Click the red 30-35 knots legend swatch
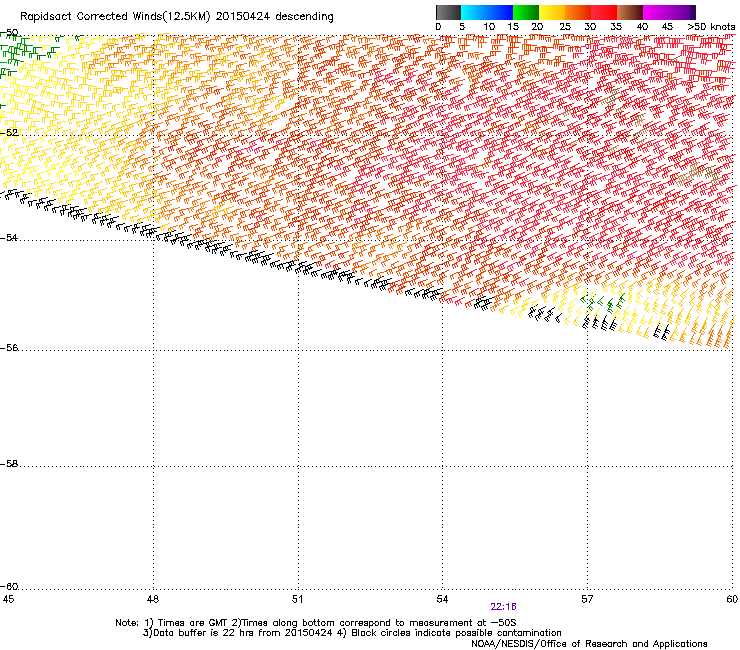 [x=604, y=12]
